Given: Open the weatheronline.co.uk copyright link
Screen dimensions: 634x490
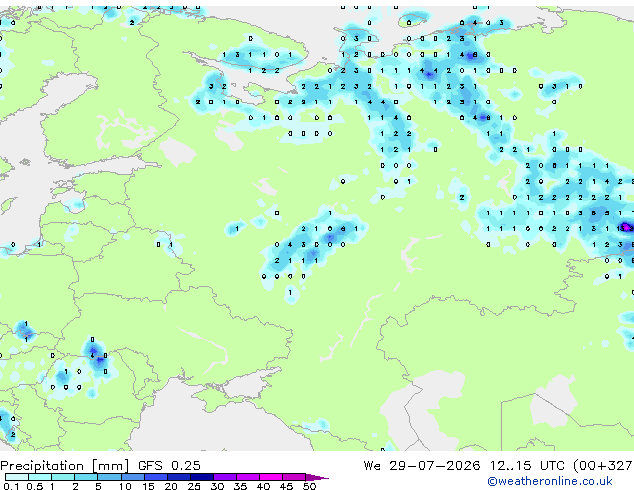Looking at the screenshot, I should [x=550, y=481].
